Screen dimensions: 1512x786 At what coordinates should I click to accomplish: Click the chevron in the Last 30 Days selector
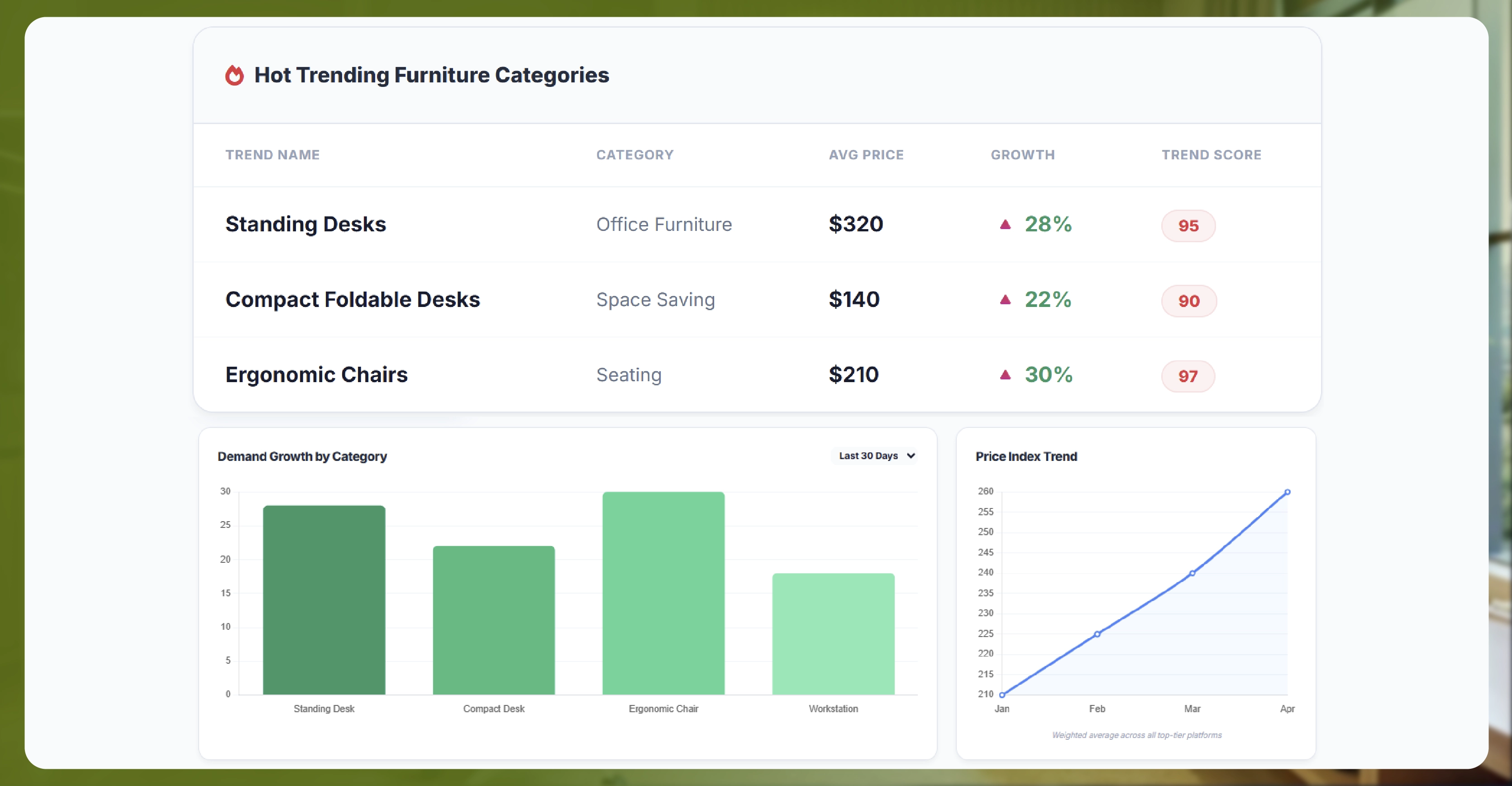[x=911, y=455]
